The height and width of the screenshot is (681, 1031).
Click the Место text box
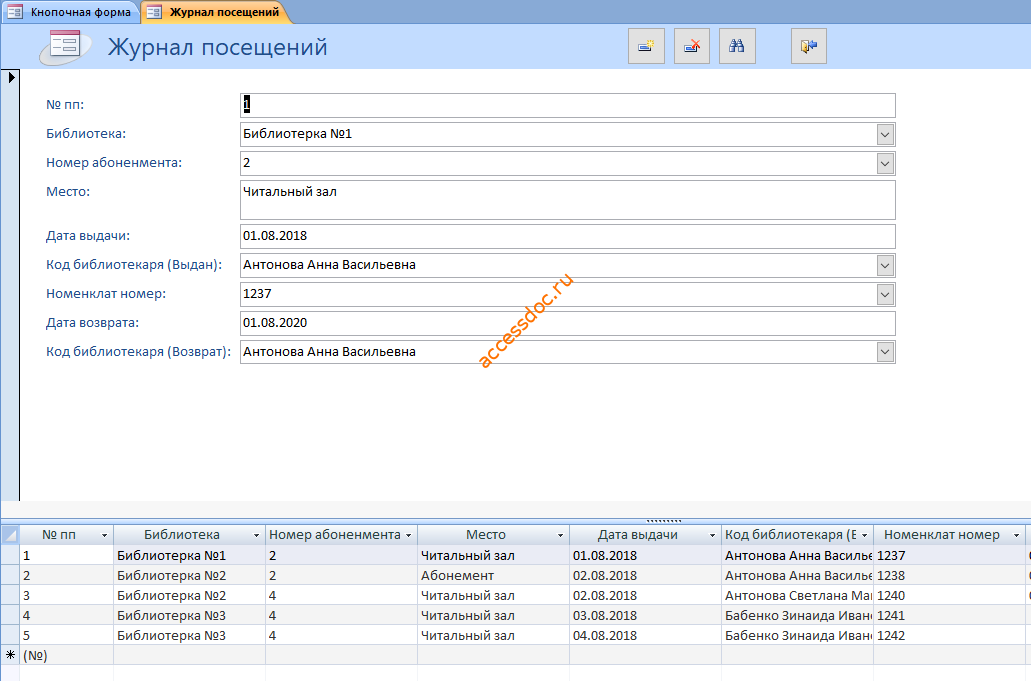(x=567, y=200)
